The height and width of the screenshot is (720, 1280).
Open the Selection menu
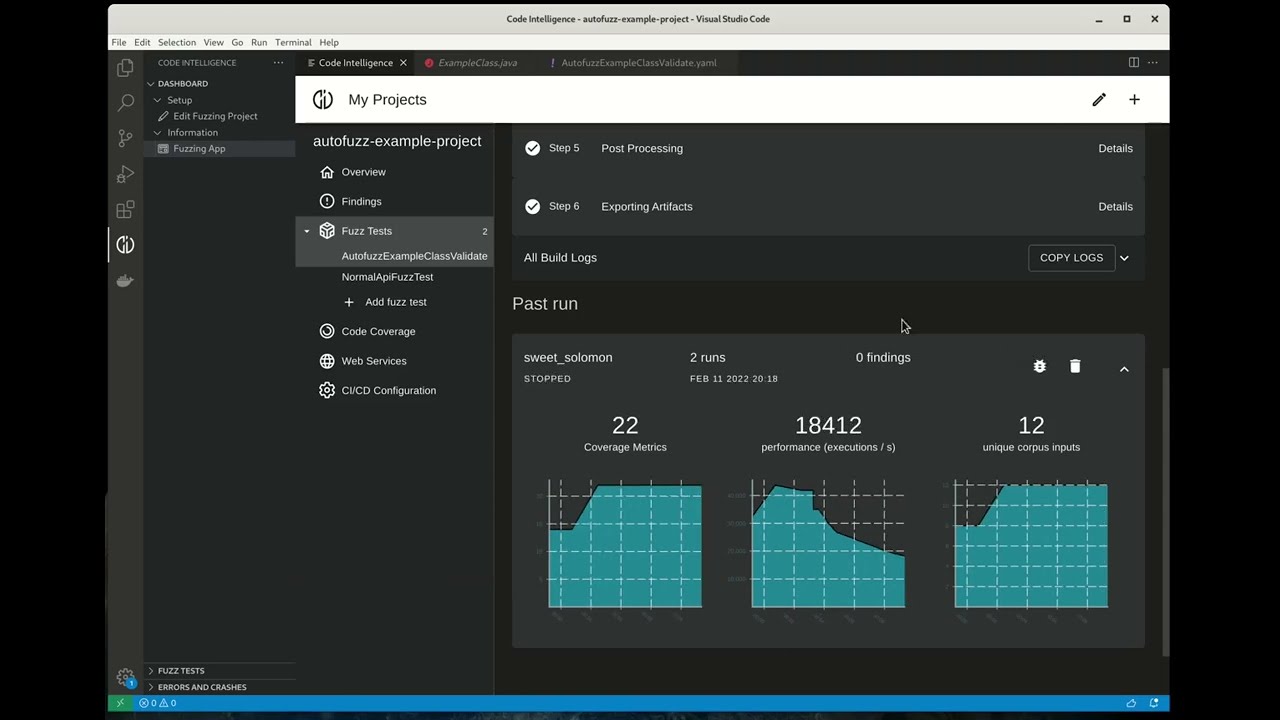[177, 42]
